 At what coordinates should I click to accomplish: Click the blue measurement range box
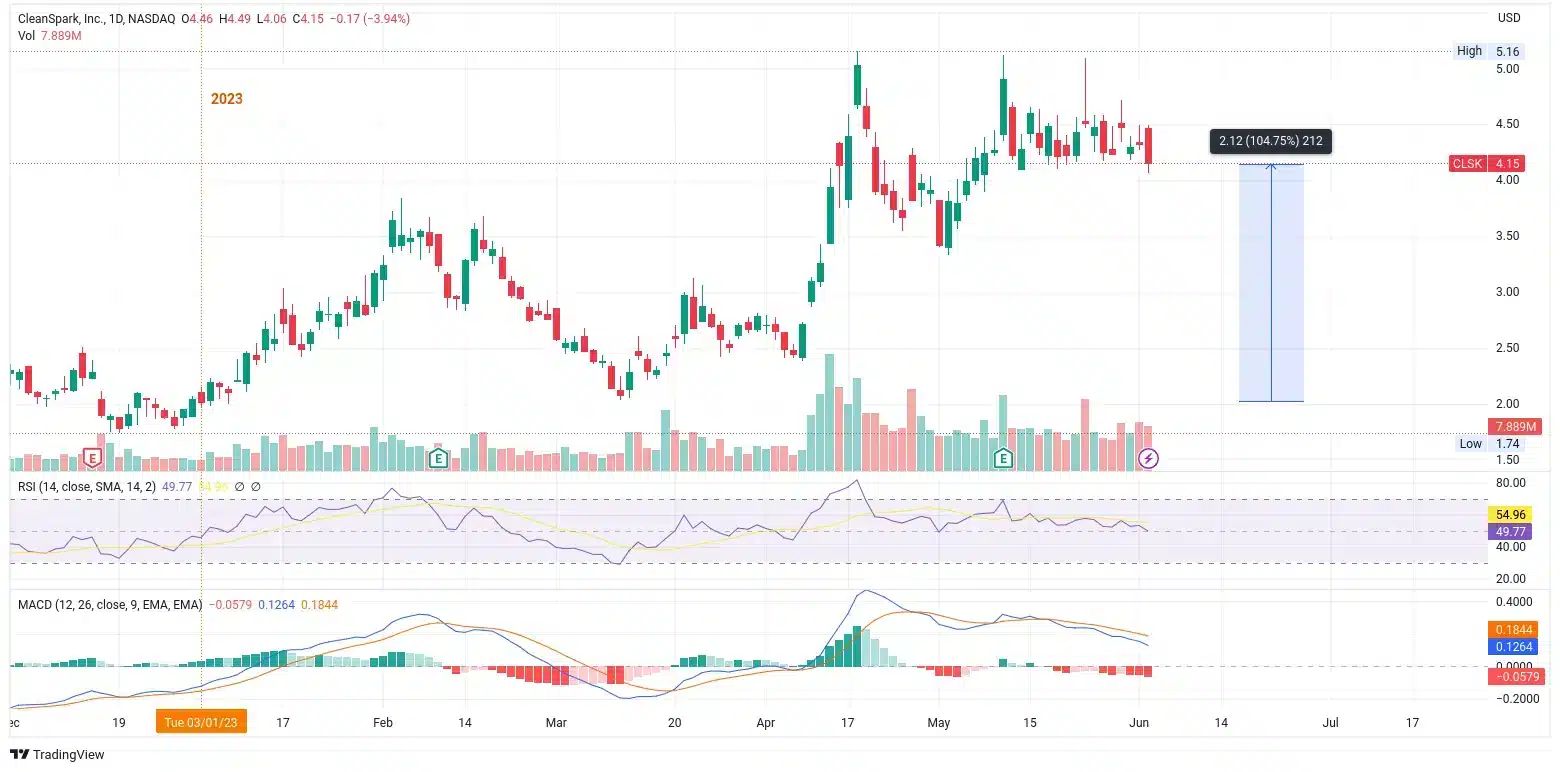(x=1271, y=283)
